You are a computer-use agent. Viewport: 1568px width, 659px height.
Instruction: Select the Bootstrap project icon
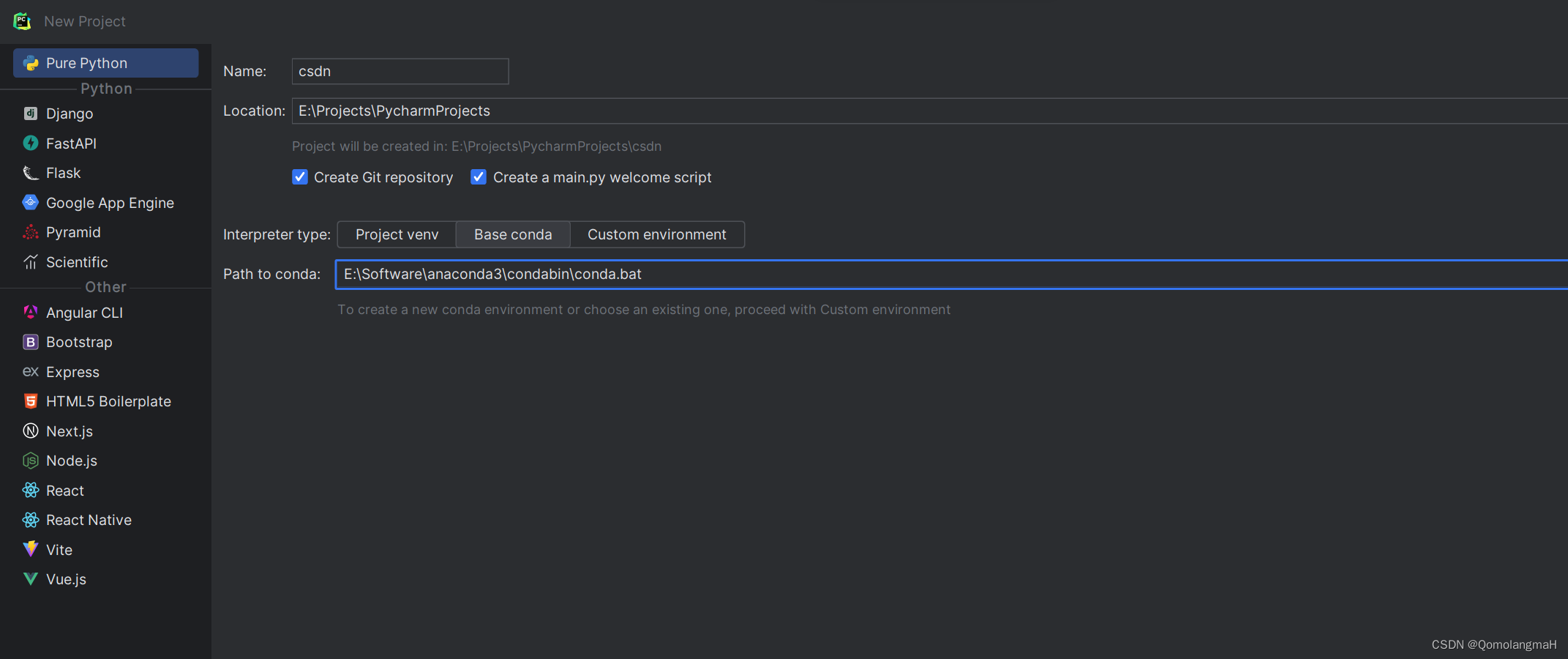pyautogui.click(x=31, y=342)
